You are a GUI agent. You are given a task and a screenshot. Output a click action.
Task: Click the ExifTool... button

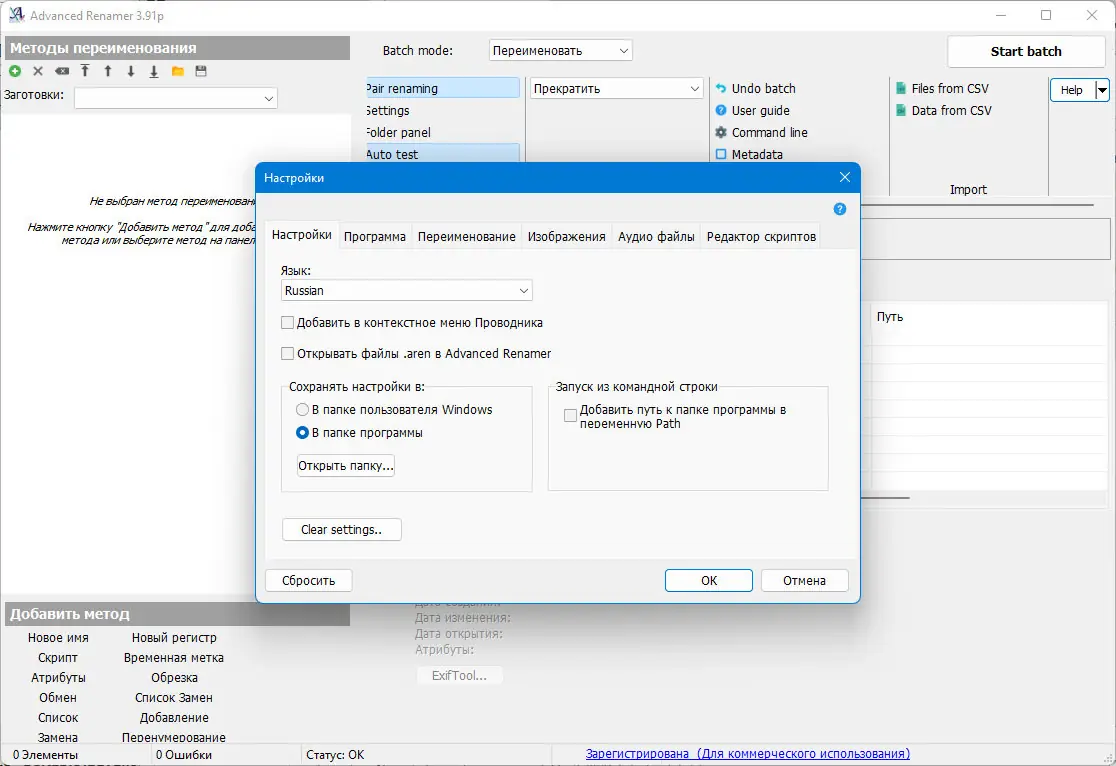tap(459, 676)
